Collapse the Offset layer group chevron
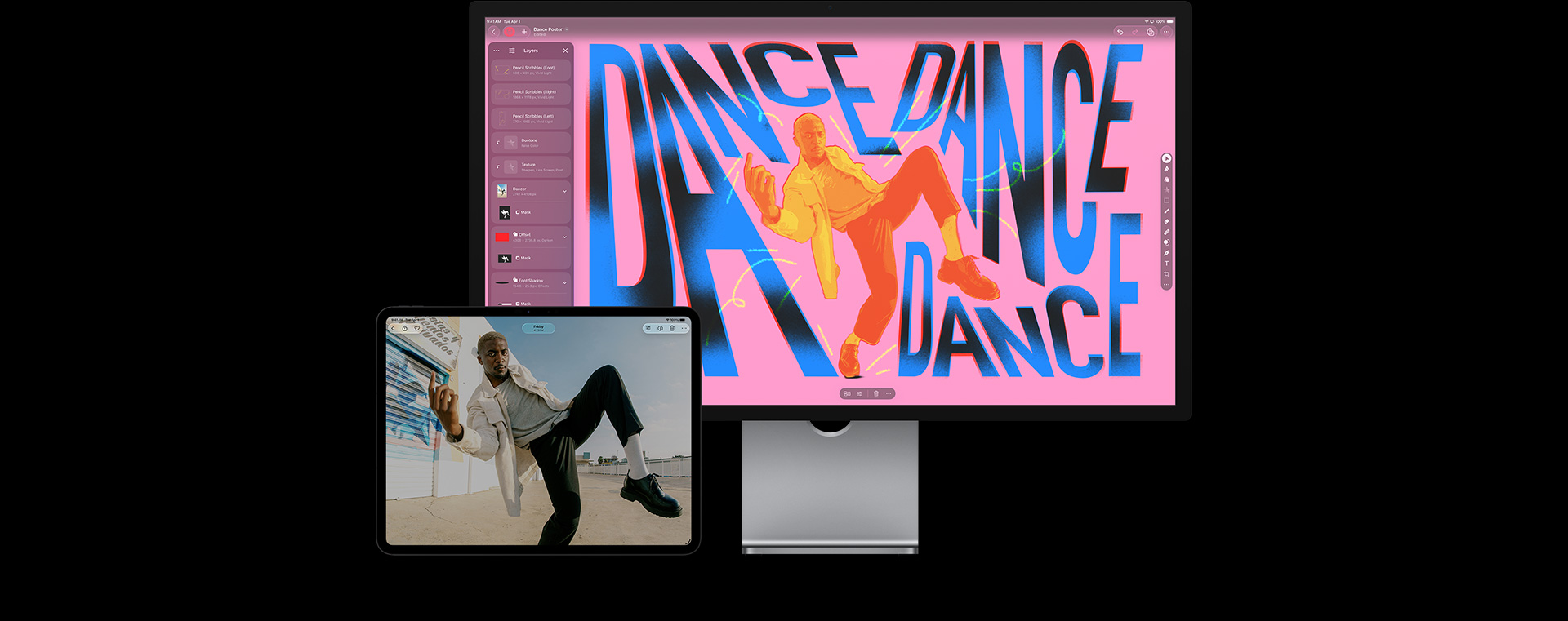The height and width of the screenshot is (621, 1568). (x=564, y=237)
